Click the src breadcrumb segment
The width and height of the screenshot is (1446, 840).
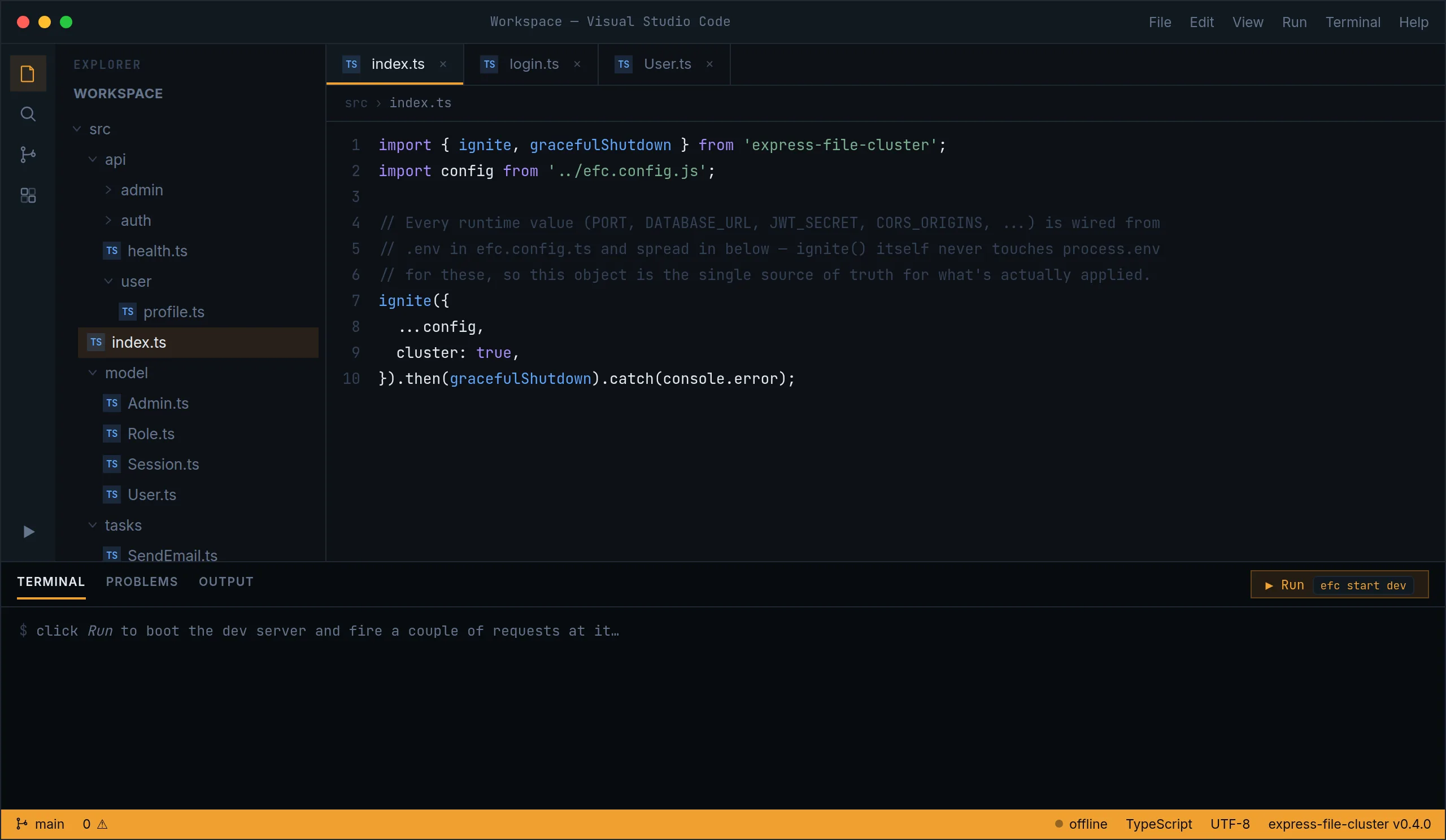coord(356,103)
